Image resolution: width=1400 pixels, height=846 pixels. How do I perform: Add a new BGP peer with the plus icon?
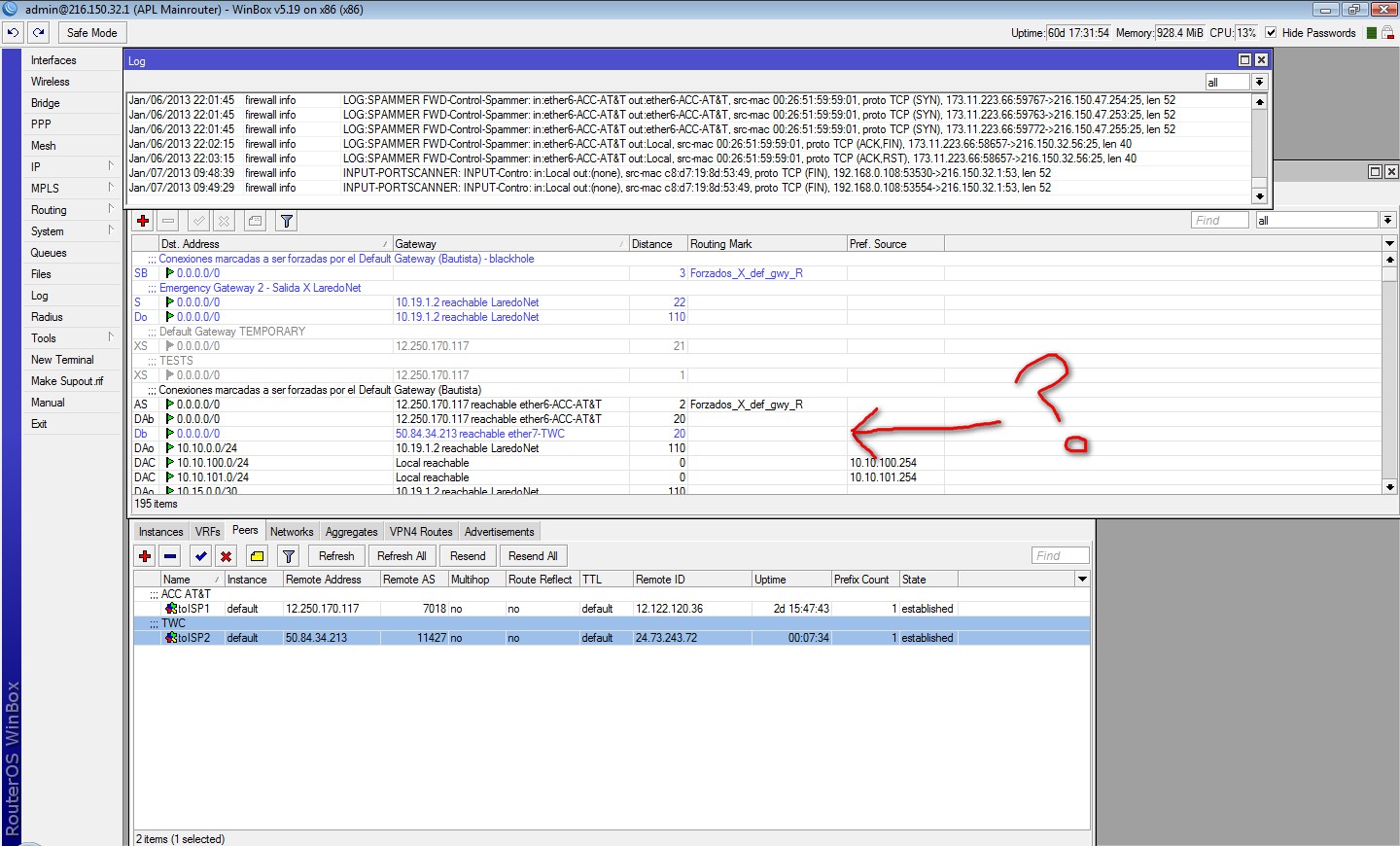tap(145, 556)
